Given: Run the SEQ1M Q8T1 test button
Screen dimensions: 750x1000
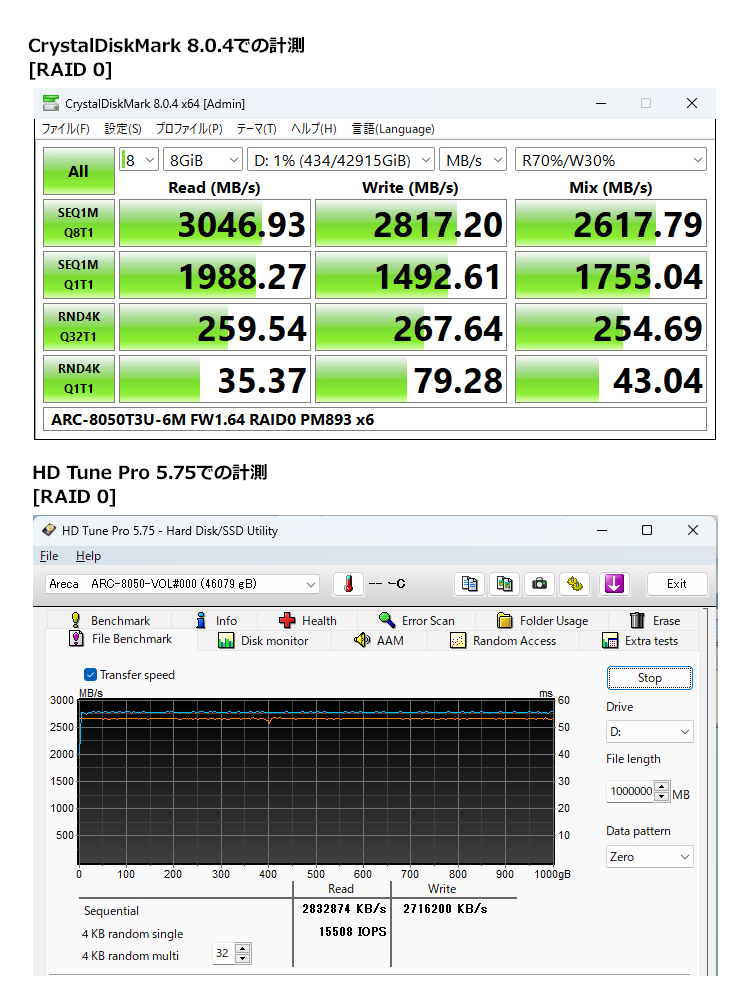Looking at the screenshot, I should 78,223.
